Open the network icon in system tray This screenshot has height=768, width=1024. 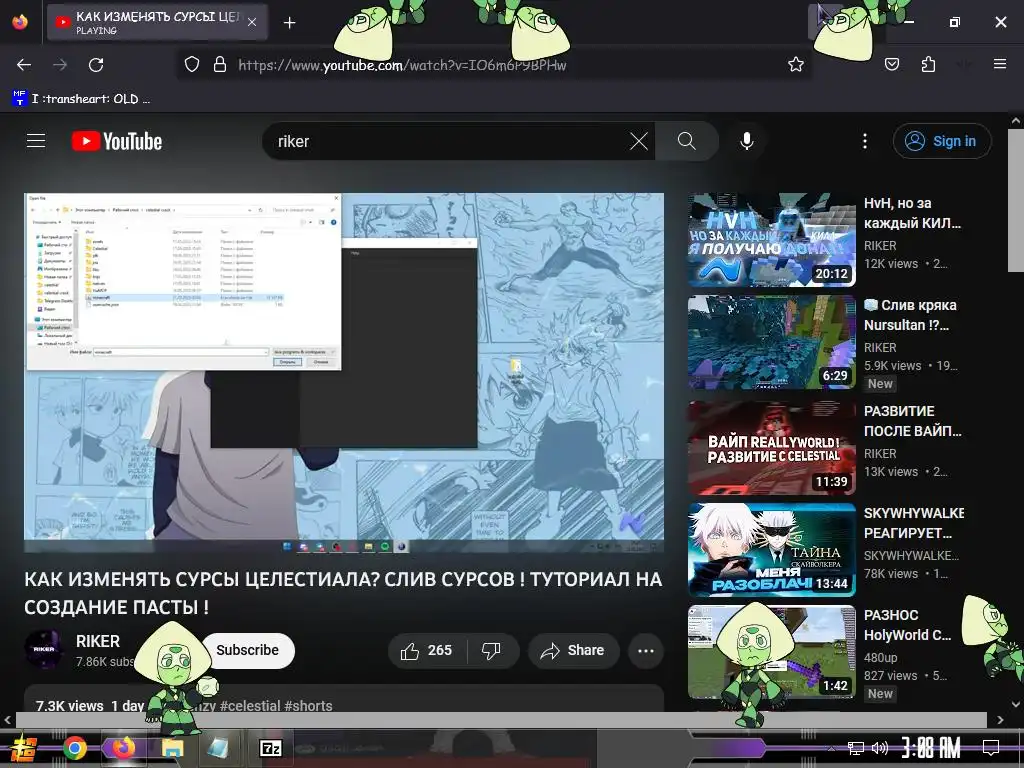(856, 748)
